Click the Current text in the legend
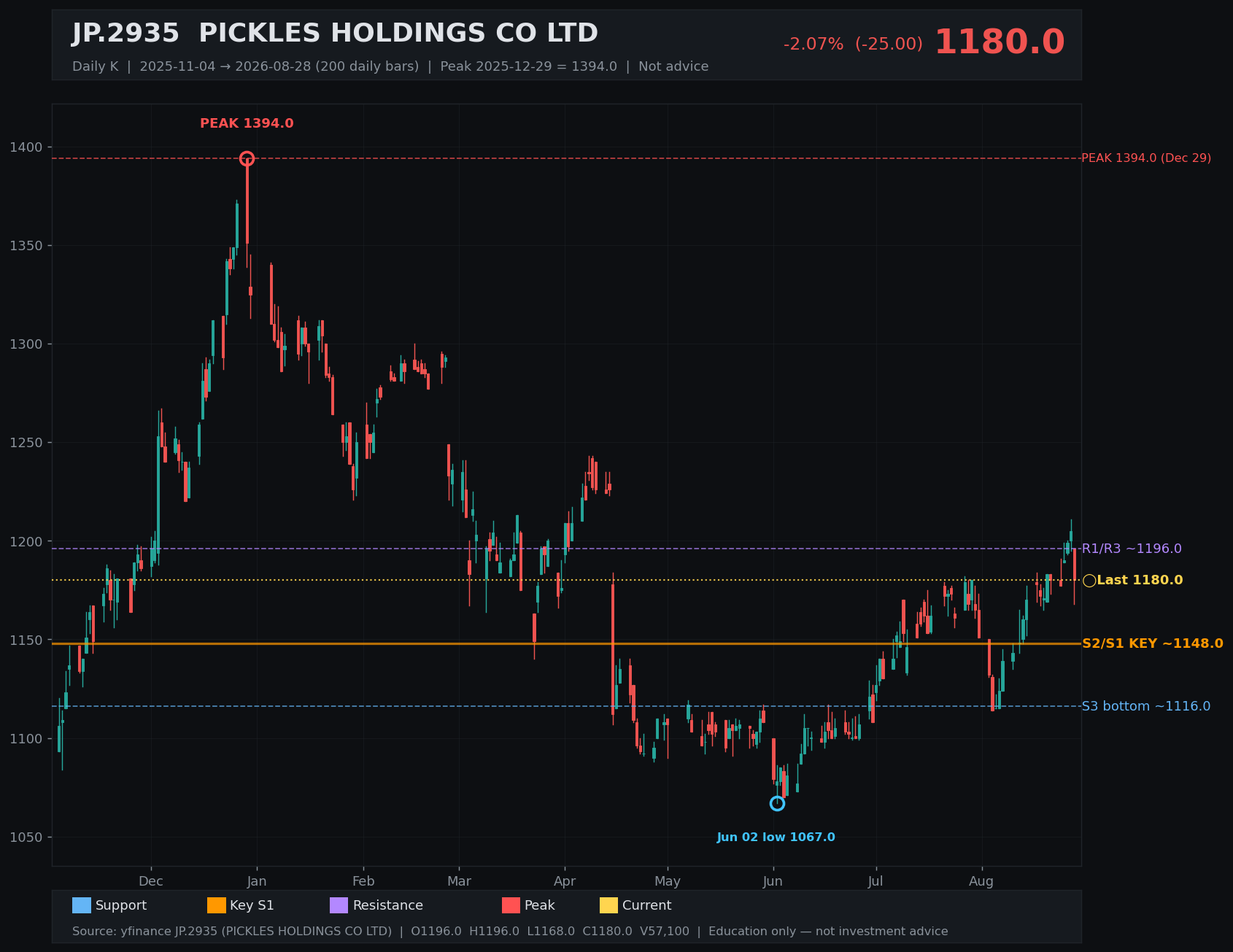Image resolution: width=1233 pixels, height=952 pixels. [647, 905]
